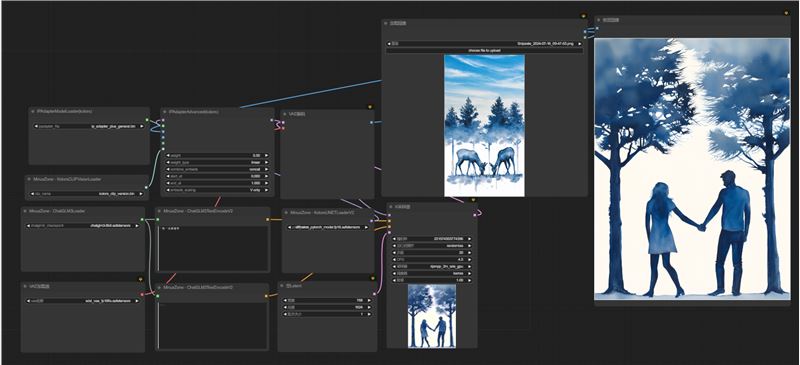Collapse the KSampler node with seed field

point(391,206)
